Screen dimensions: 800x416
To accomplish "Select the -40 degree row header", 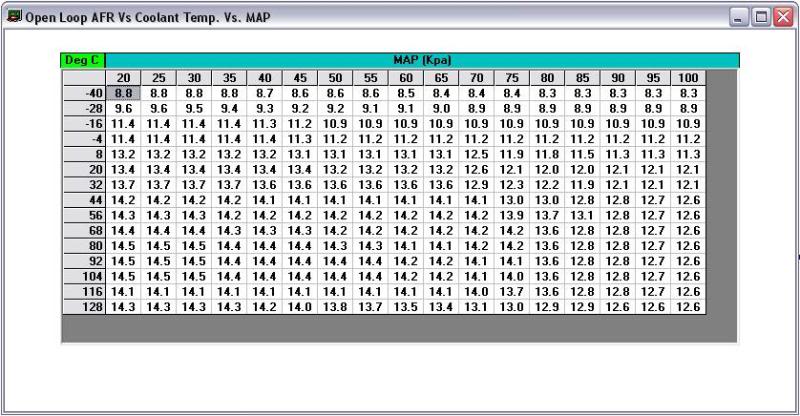I will coord(84,93).
